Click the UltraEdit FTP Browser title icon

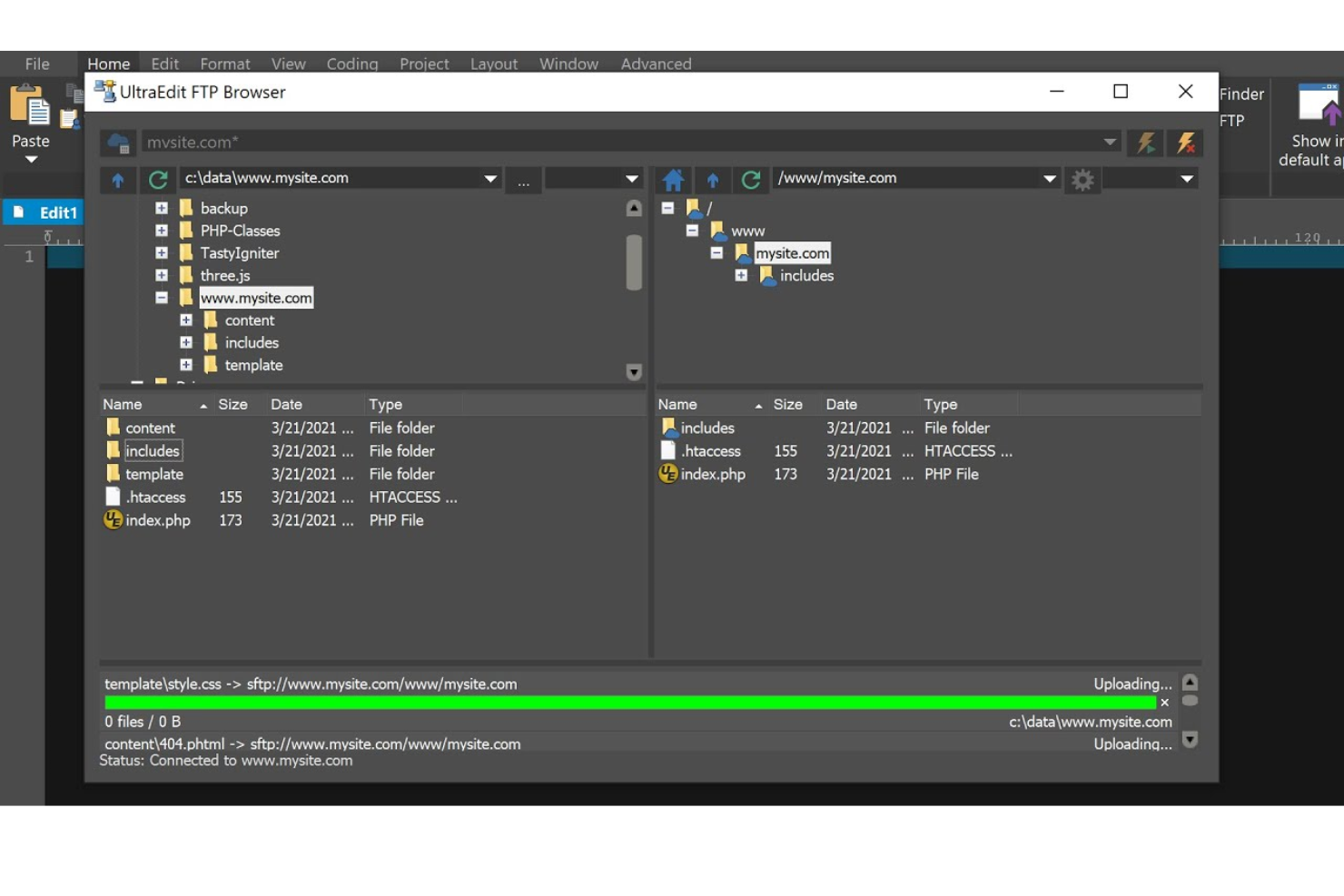tap(105, 91)
